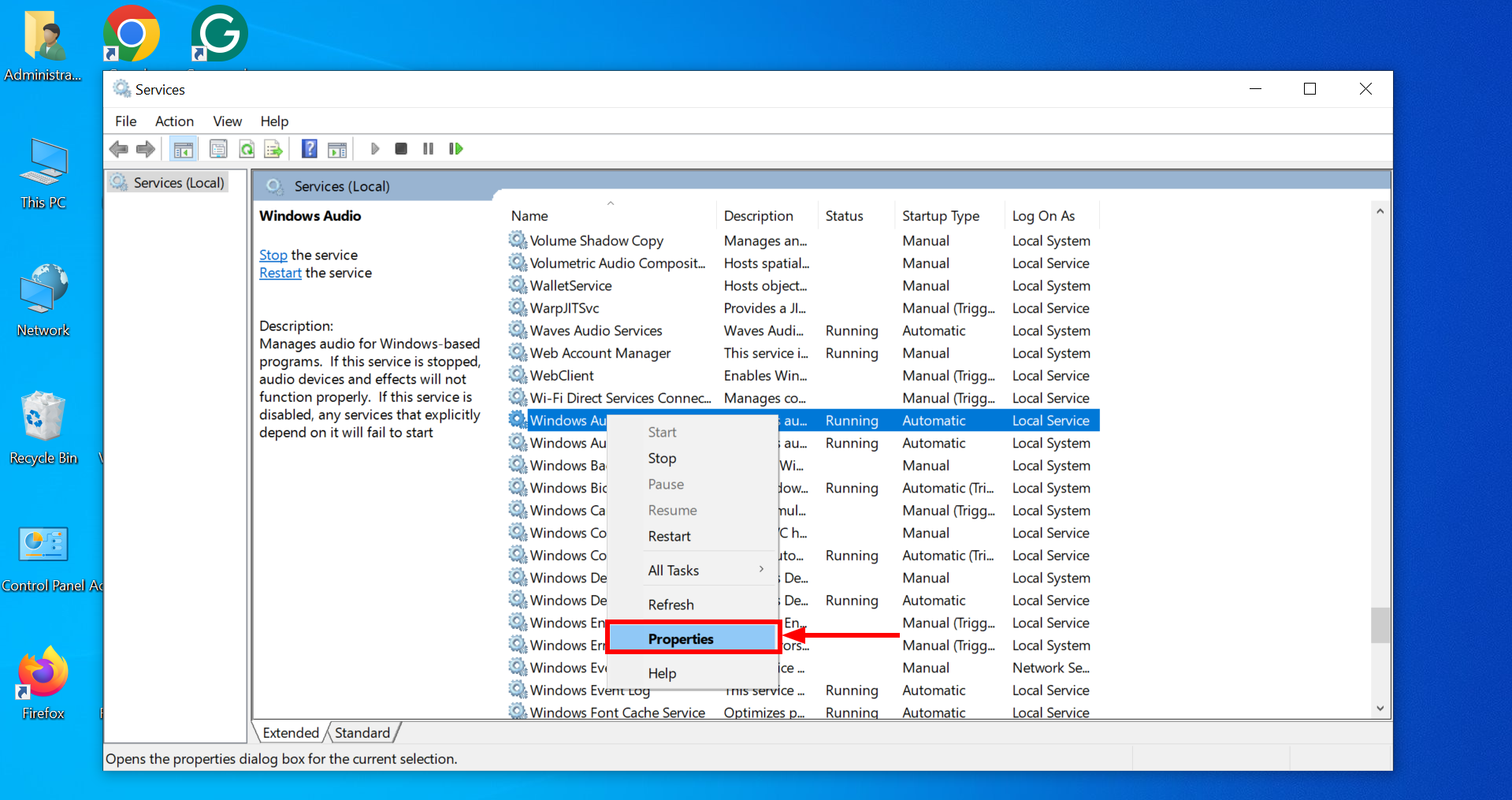1512x800 pixels.
Task: Click the Stop the service link
Action: [273, 255]
